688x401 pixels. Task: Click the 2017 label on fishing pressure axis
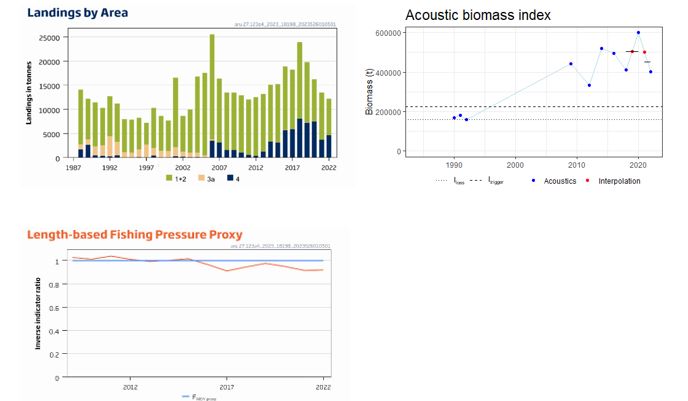point(227,385)
